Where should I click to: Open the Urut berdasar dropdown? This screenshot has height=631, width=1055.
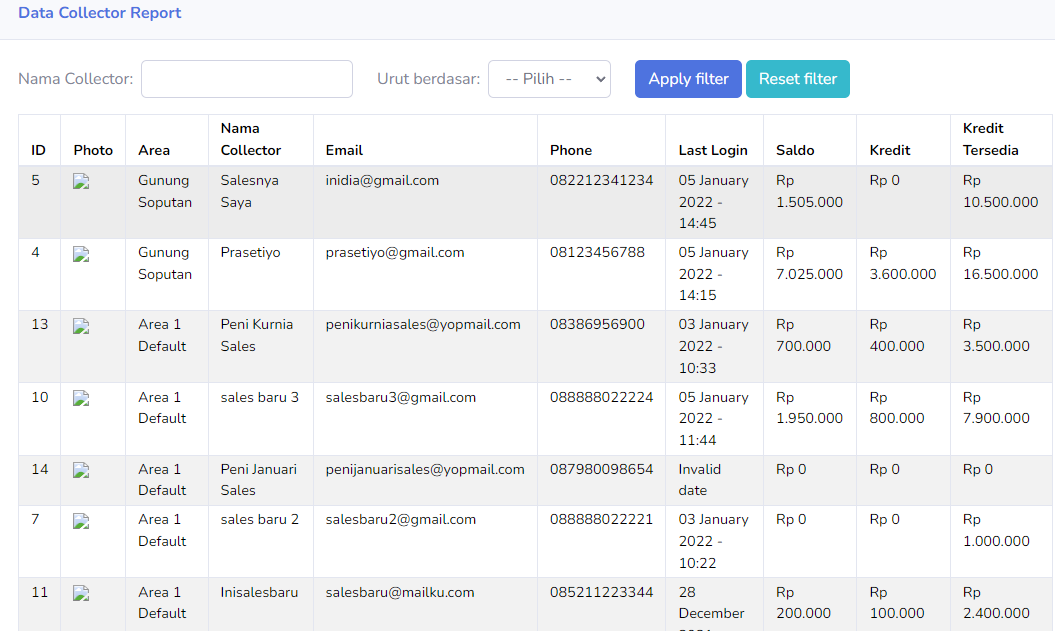(549, 79)
